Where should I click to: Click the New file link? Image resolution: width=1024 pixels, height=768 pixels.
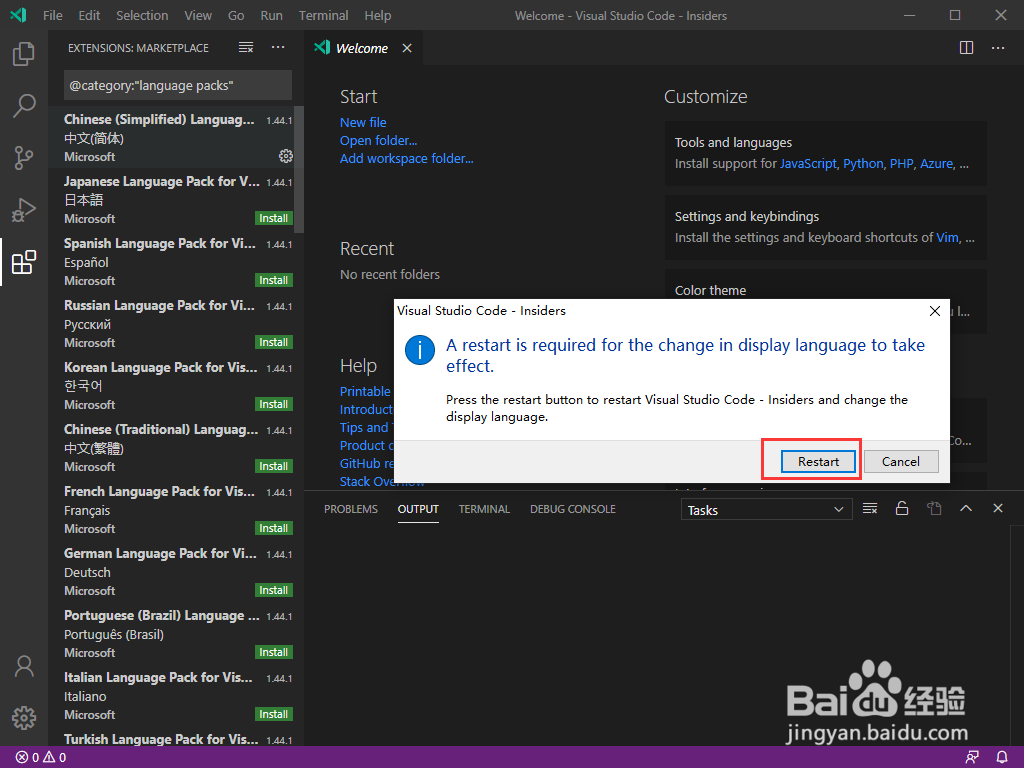pyautogui.click(x=363, y=122)
